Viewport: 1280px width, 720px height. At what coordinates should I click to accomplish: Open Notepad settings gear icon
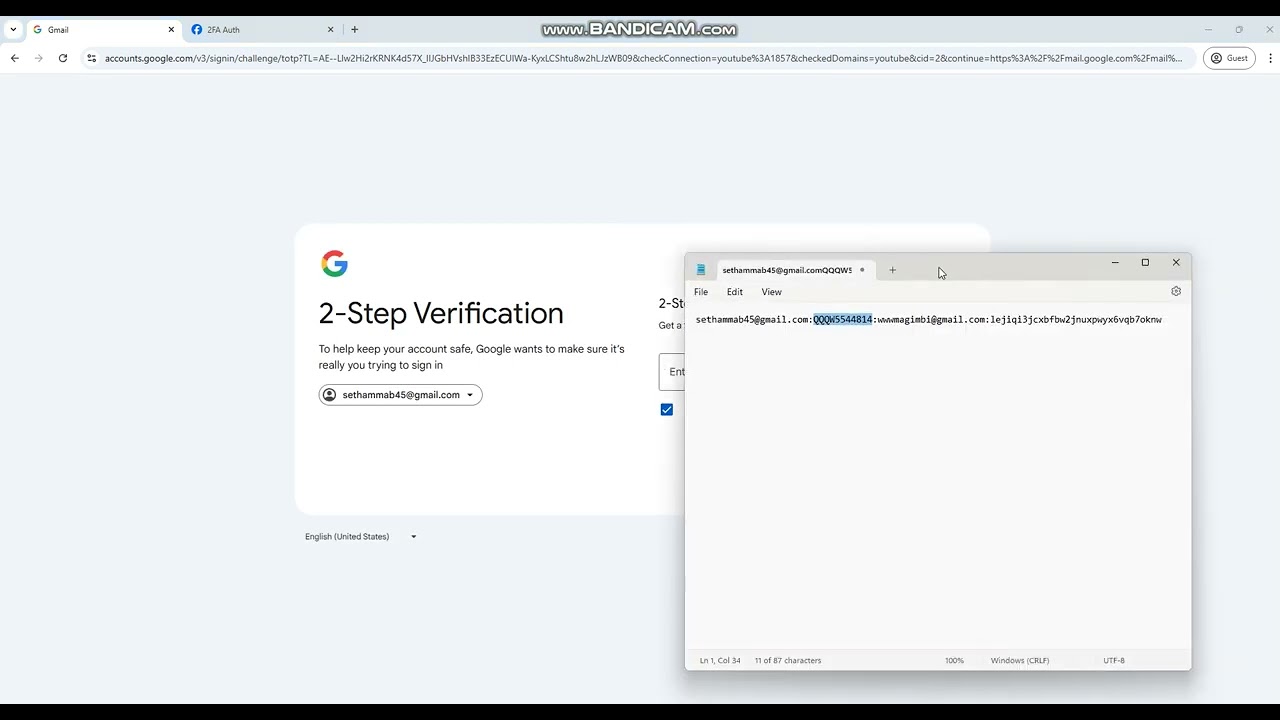1176,291
